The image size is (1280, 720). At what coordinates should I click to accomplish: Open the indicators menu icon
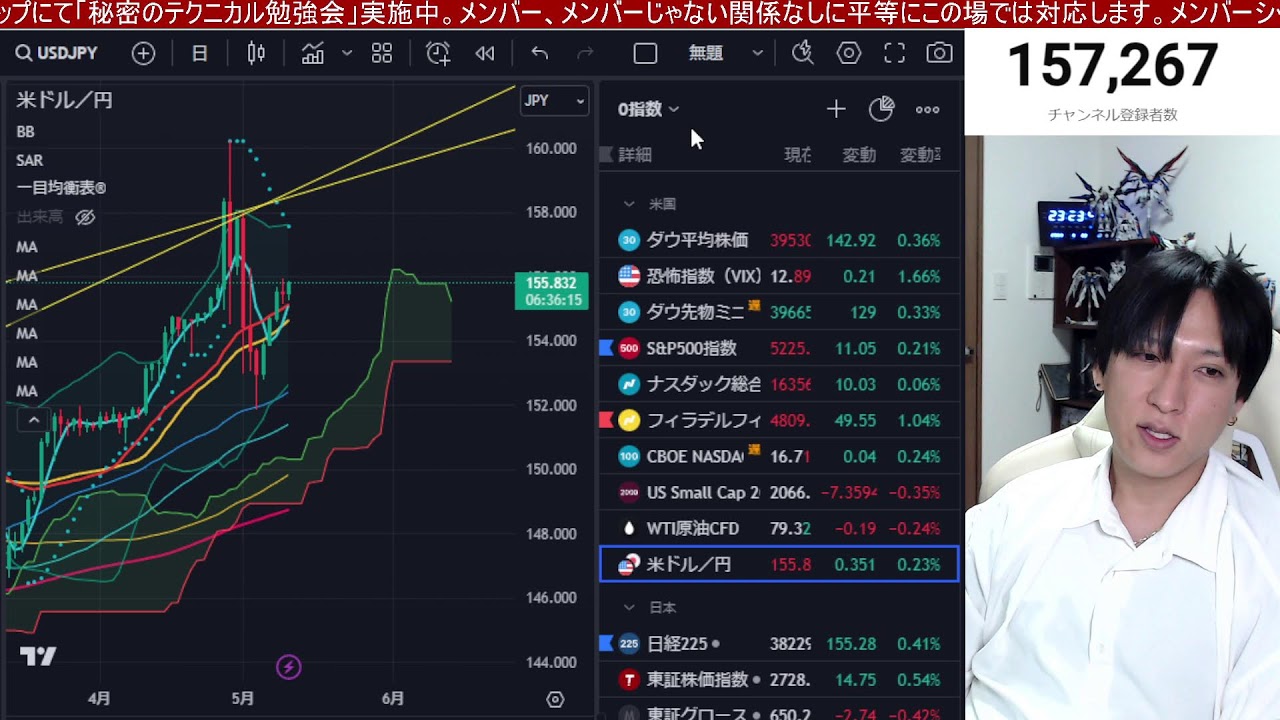313,54
